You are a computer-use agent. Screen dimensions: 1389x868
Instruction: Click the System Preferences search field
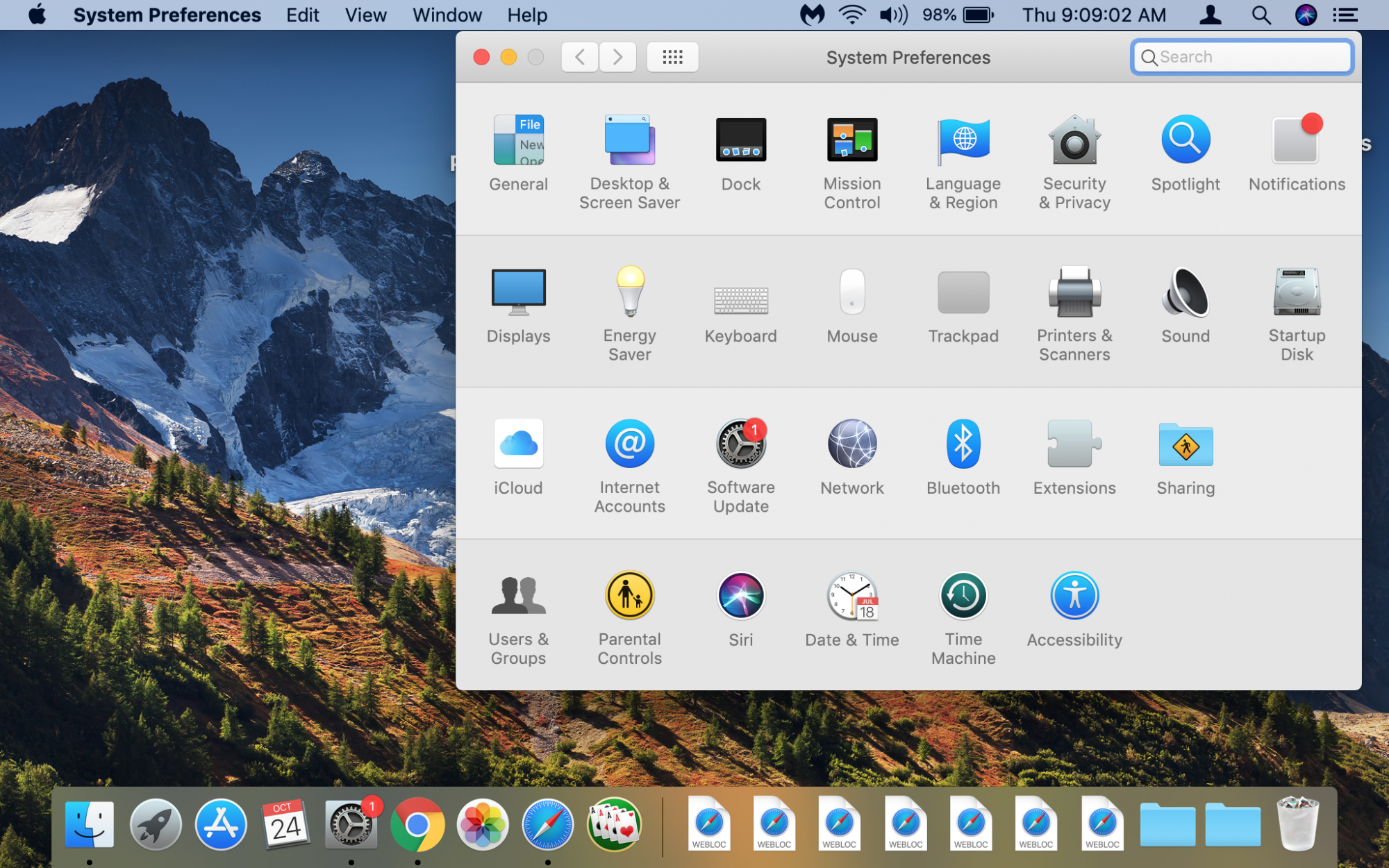[x=1242, y=57]
